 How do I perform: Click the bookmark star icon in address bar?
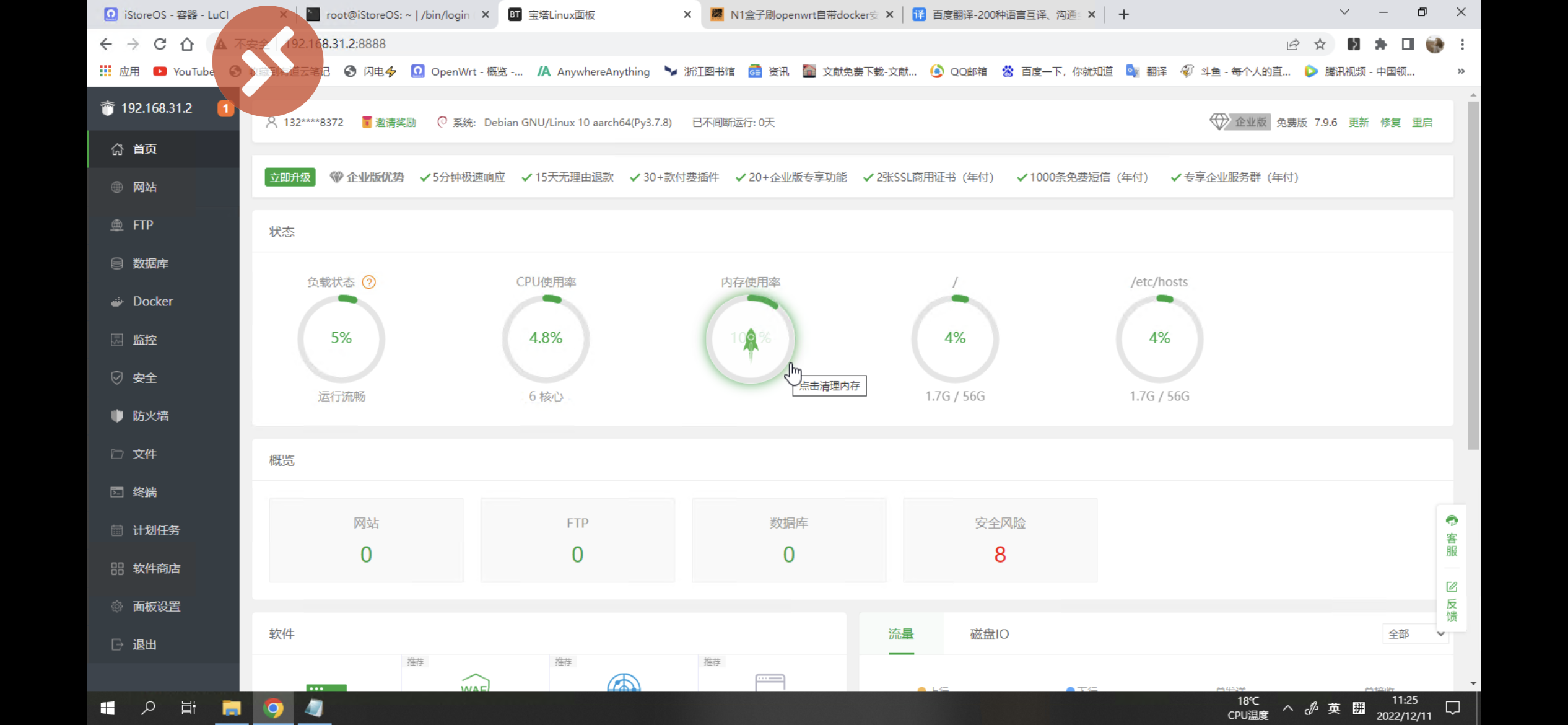pyautogui.click(x=1320, y=44)
